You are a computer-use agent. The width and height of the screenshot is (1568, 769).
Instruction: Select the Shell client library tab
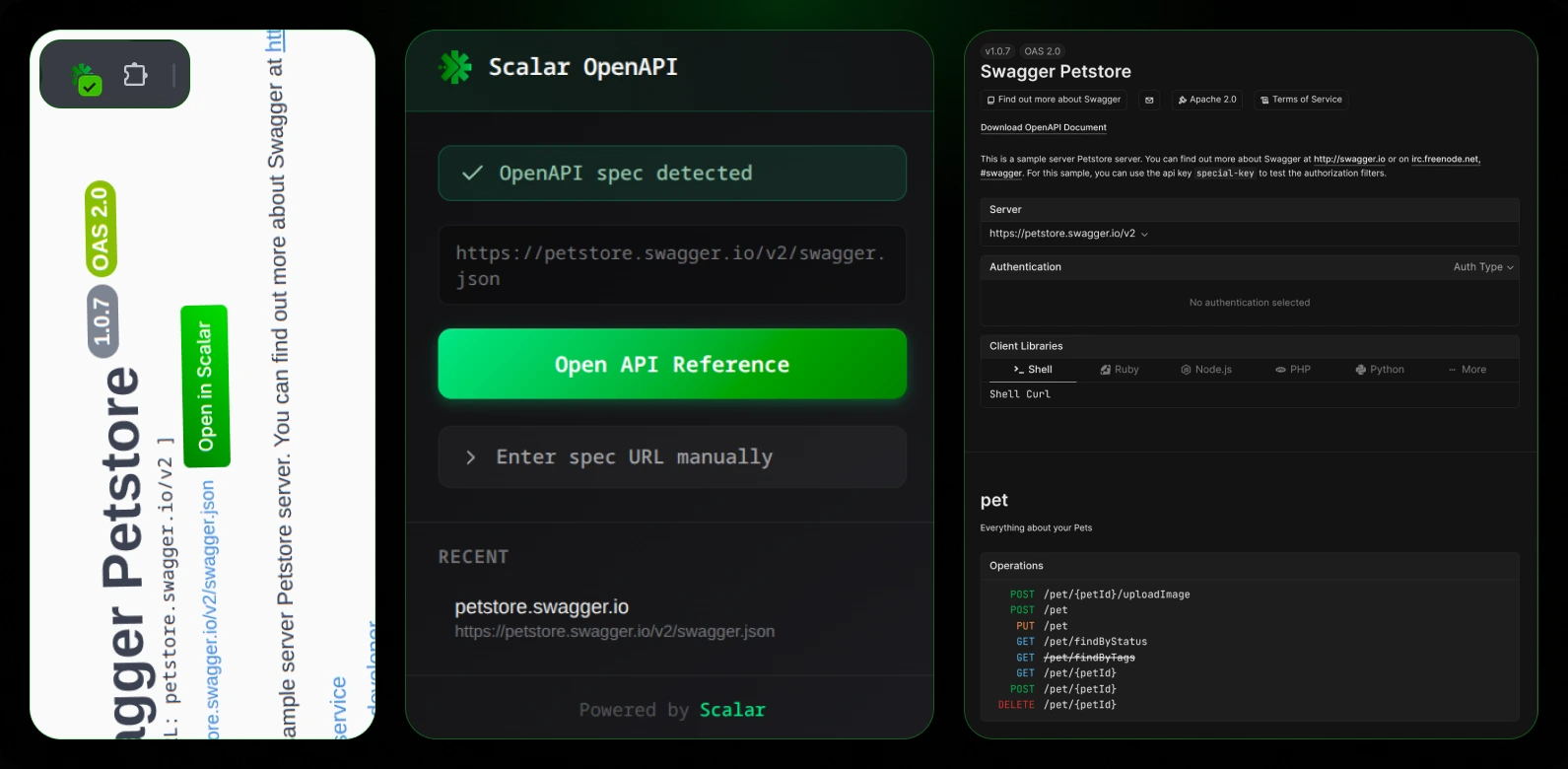click(x=1032, y=370)
